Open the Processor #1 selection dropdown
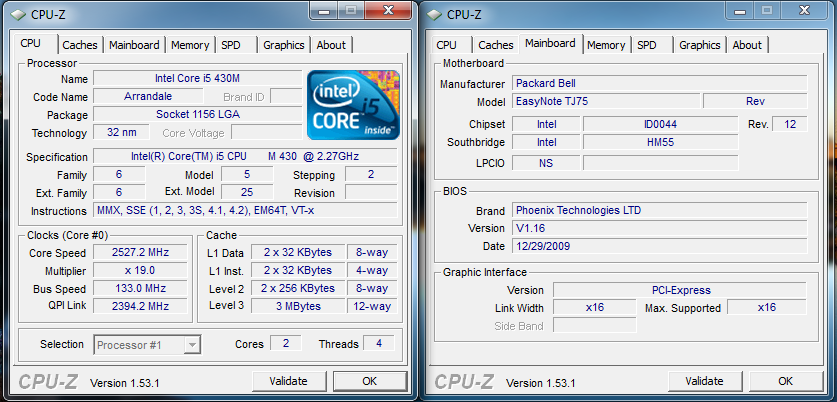837x402 pixels. pyautogui.click(x=147, y=345)
